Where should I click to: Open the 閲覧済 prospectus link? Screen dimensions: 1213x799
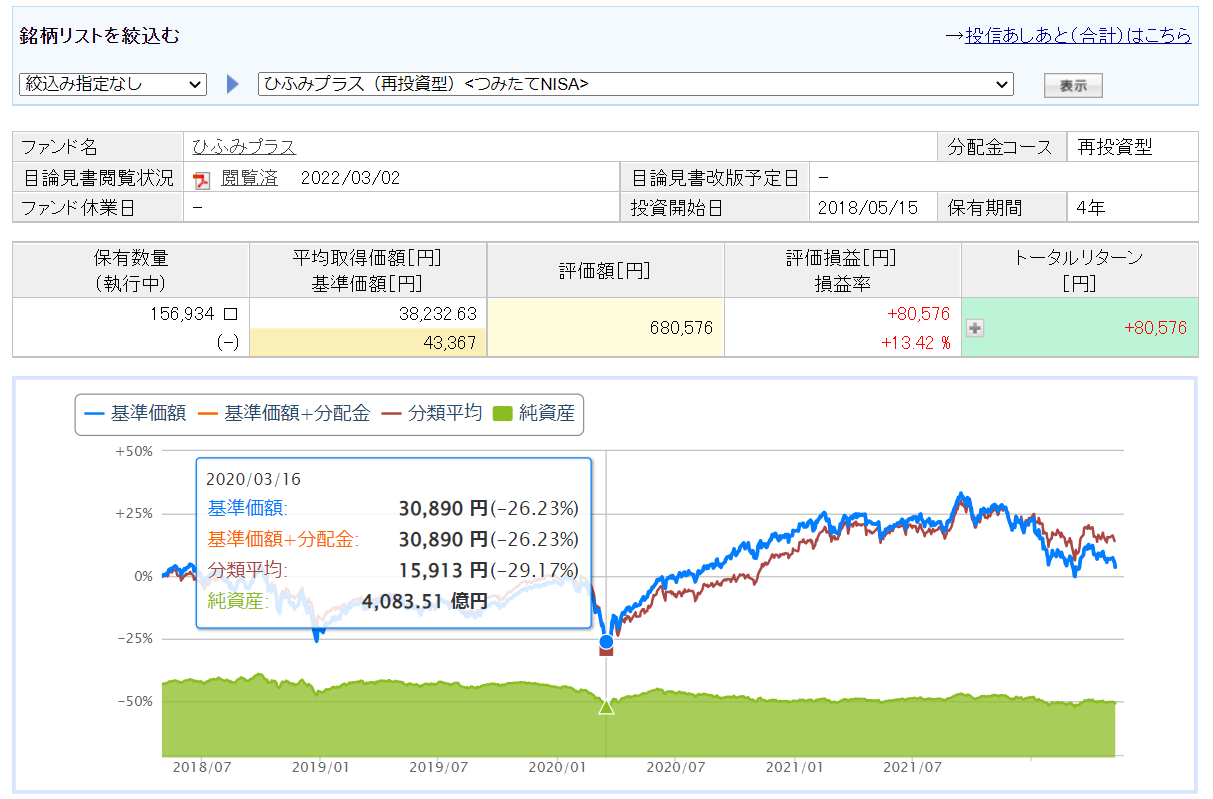coord(250,178)
